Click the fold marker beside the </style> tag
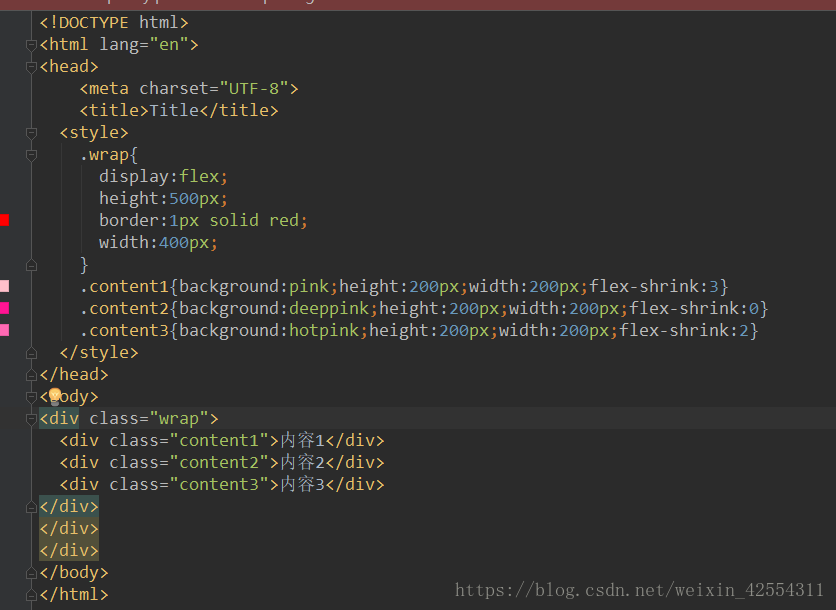Image resolution: width=836 pixels, height=610 pixels. tap(31, 353)
